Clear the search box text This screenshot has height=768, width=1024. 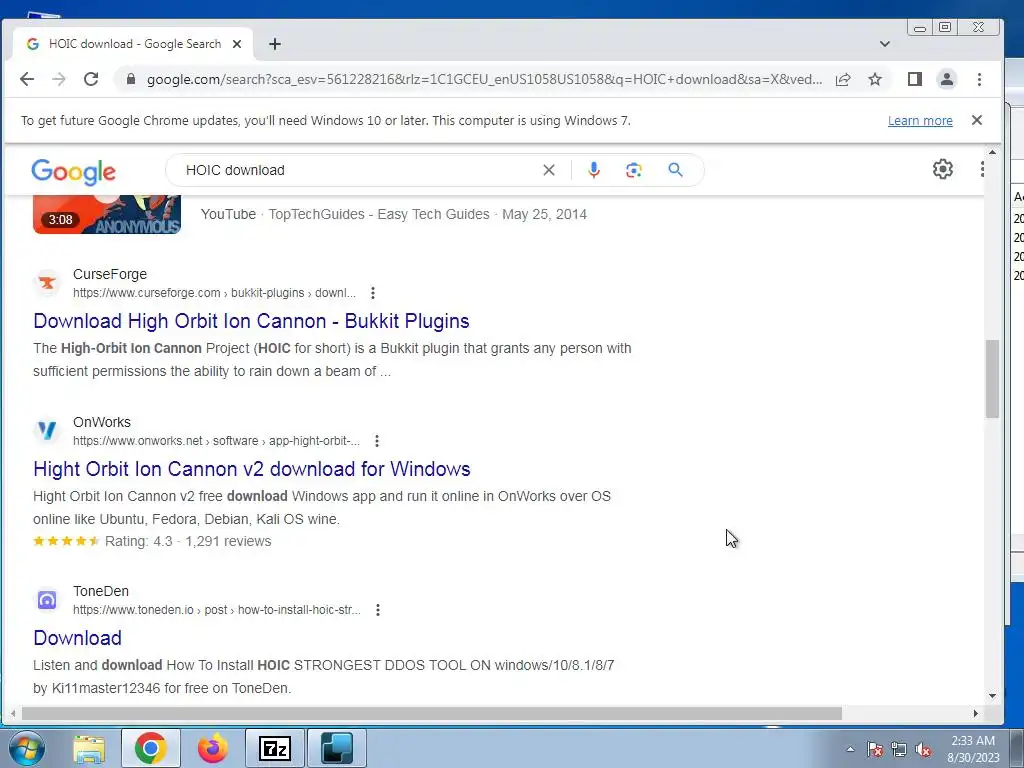coord(549,170)
